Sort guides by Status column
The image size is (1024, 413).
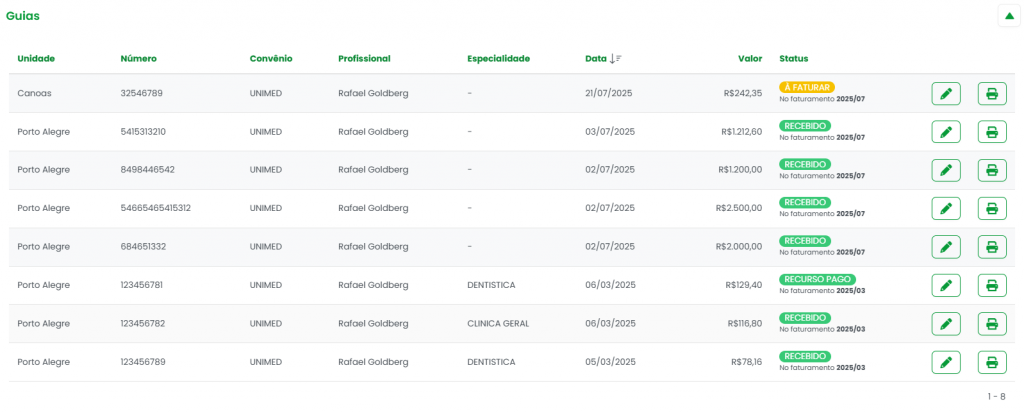(793, 58)
